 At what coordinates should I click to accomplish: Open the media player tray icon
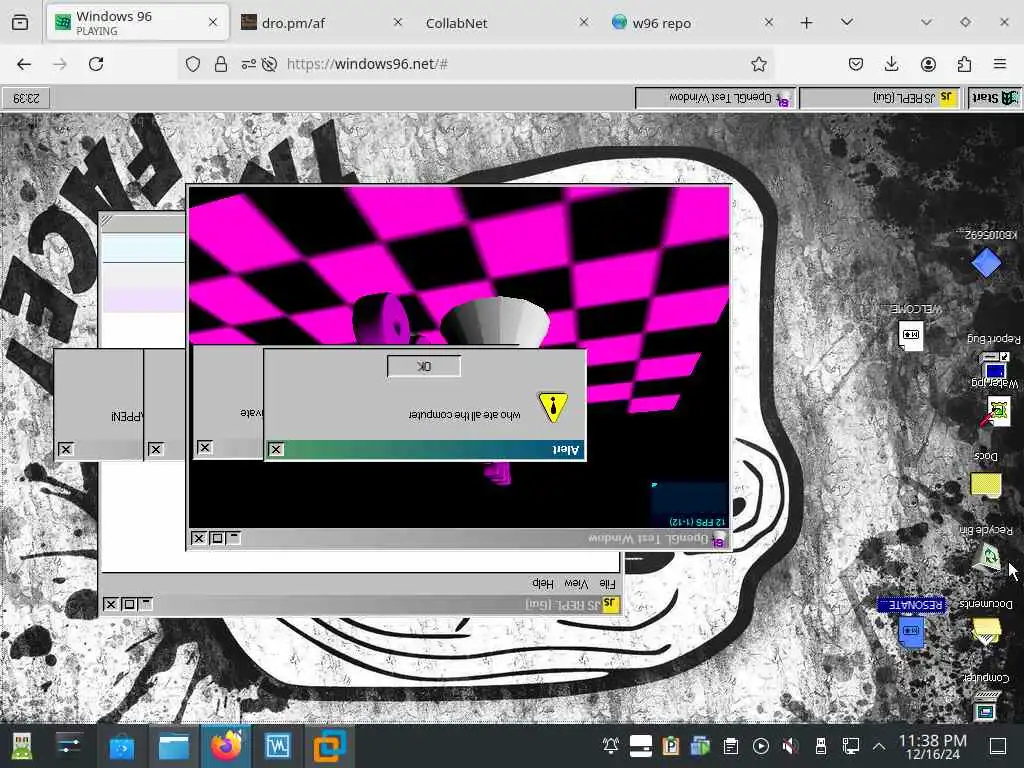761,746
